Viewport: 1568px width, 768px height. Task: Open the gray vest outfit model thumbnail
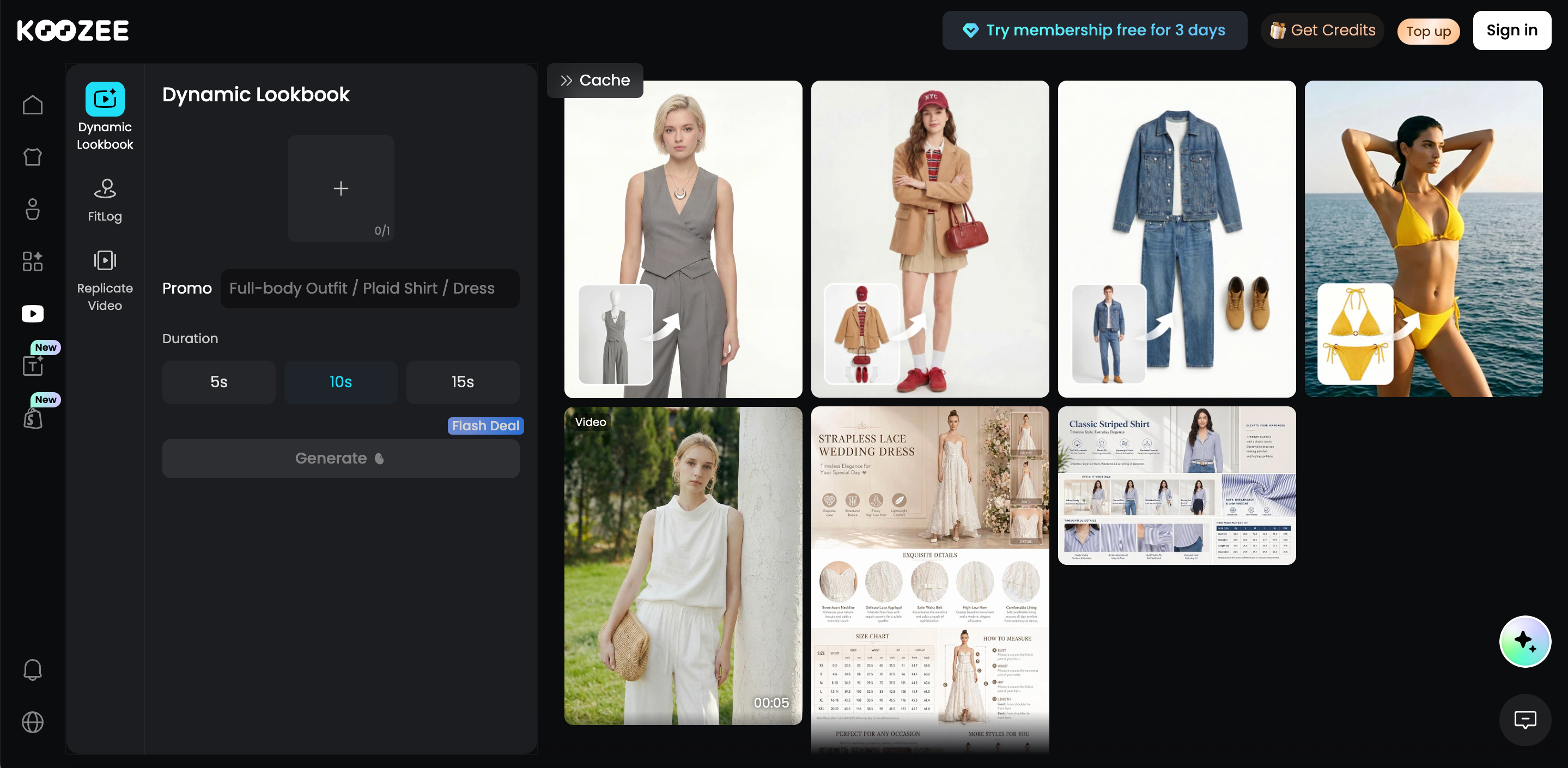point(683,239)
